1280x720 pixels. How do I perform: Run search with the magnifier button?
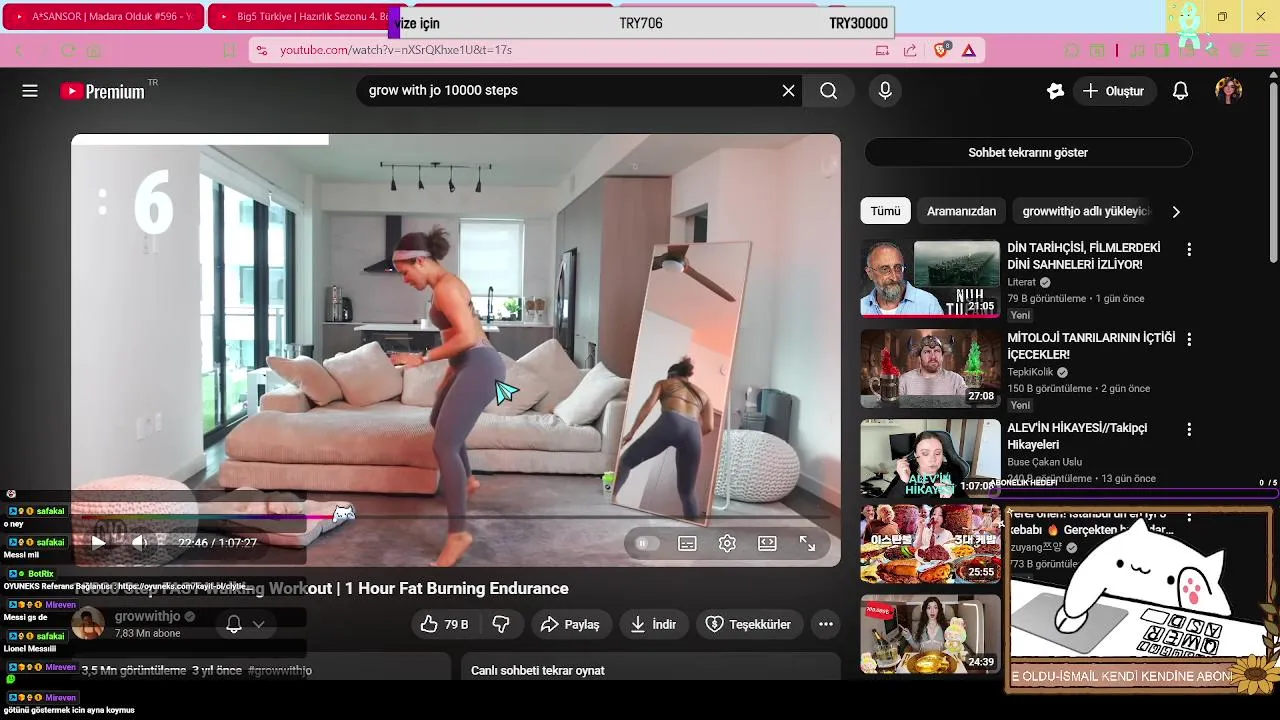point(828,91)
